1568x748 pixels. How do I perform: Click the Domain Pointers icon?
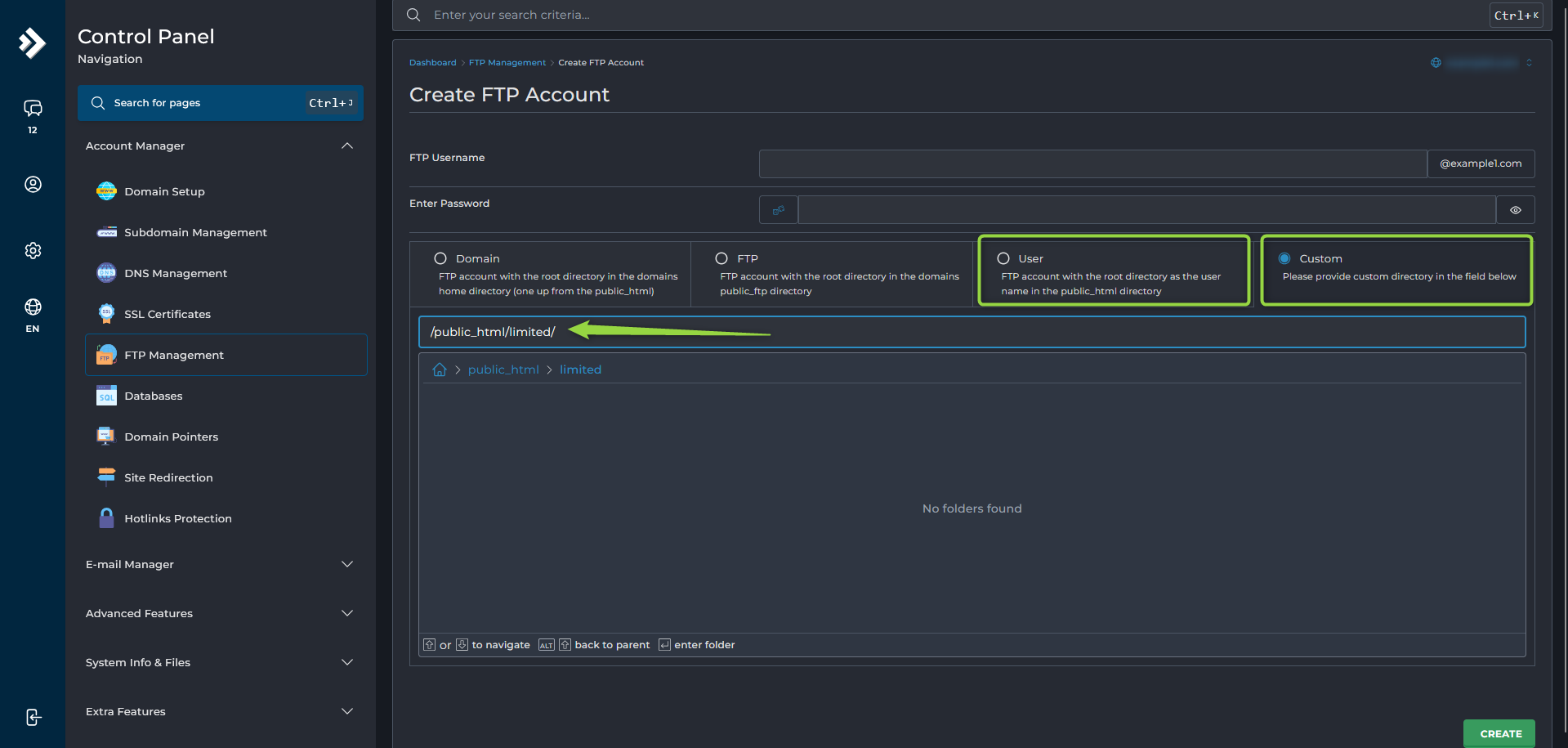[x=106, y=437]
